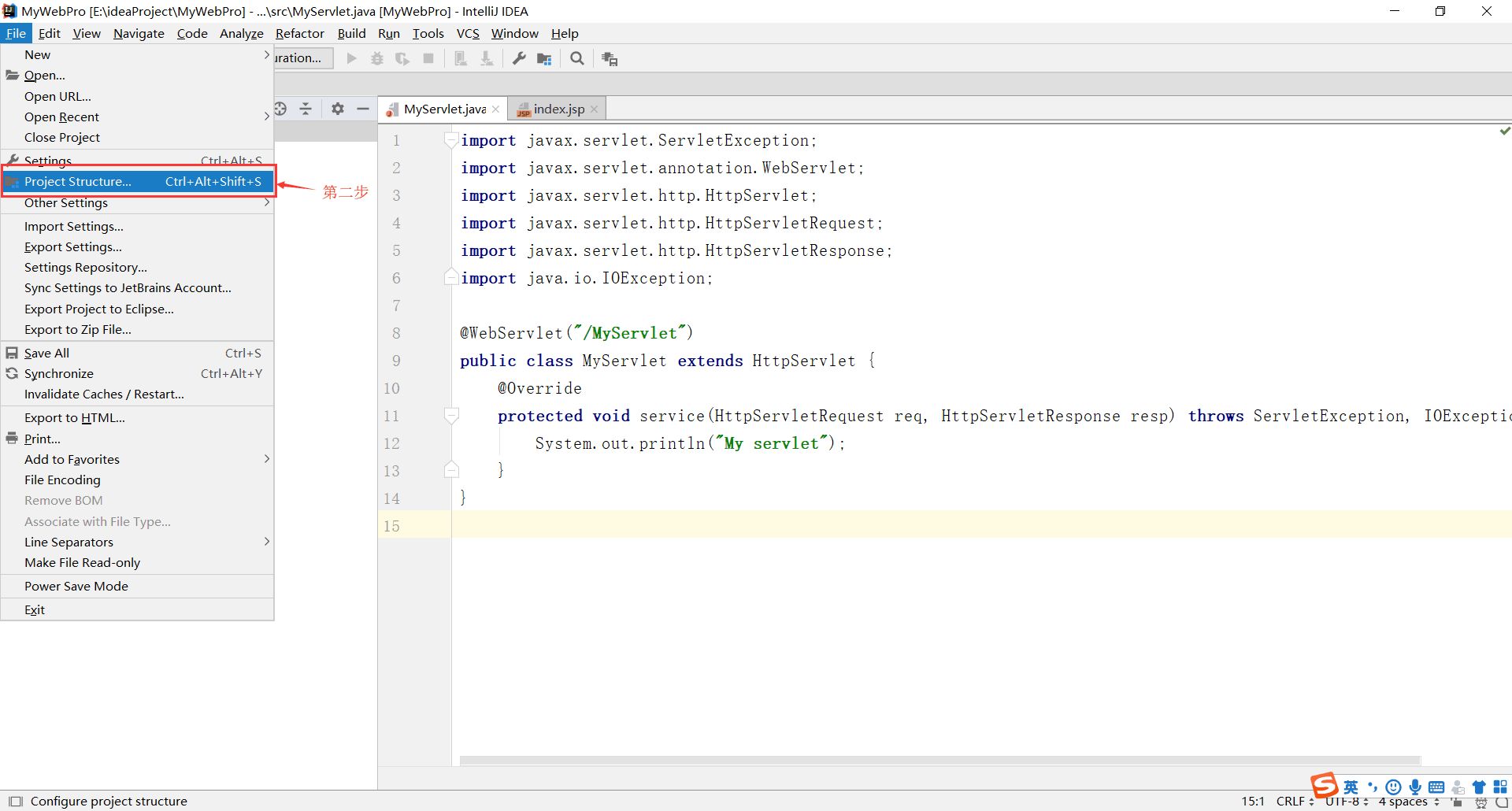
Task: Click the Search Everywhere magnifier icon
Action: pos(577,58)
